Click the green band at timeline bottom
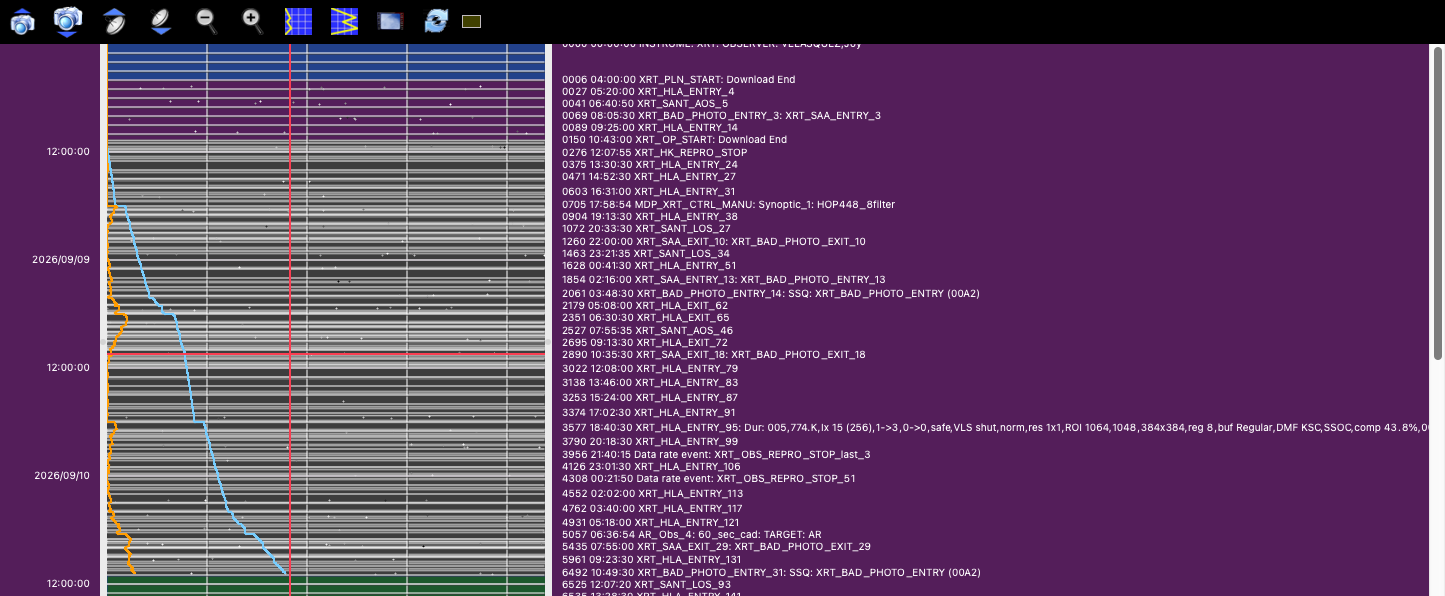Screen dimensions: 1445x596 pos(326,585)
